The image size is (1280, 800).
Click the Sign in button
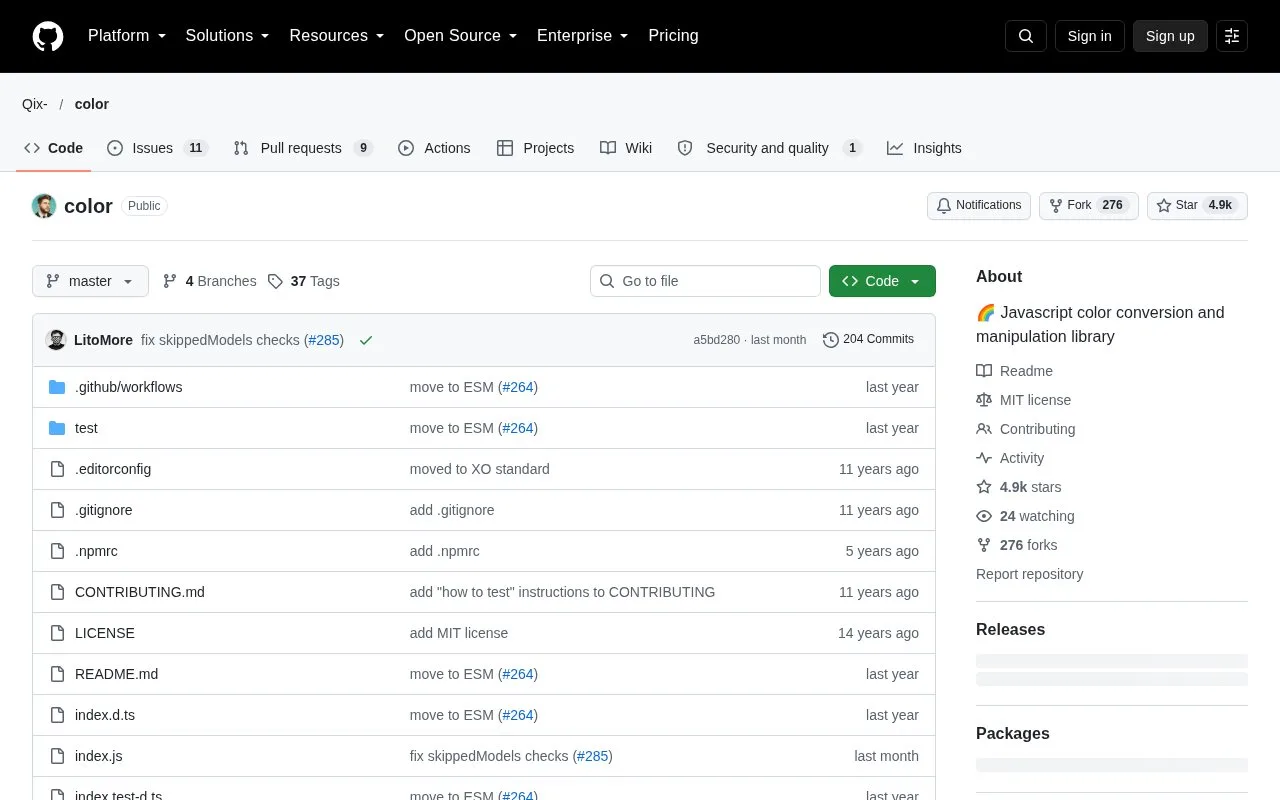coord(1089,36)
